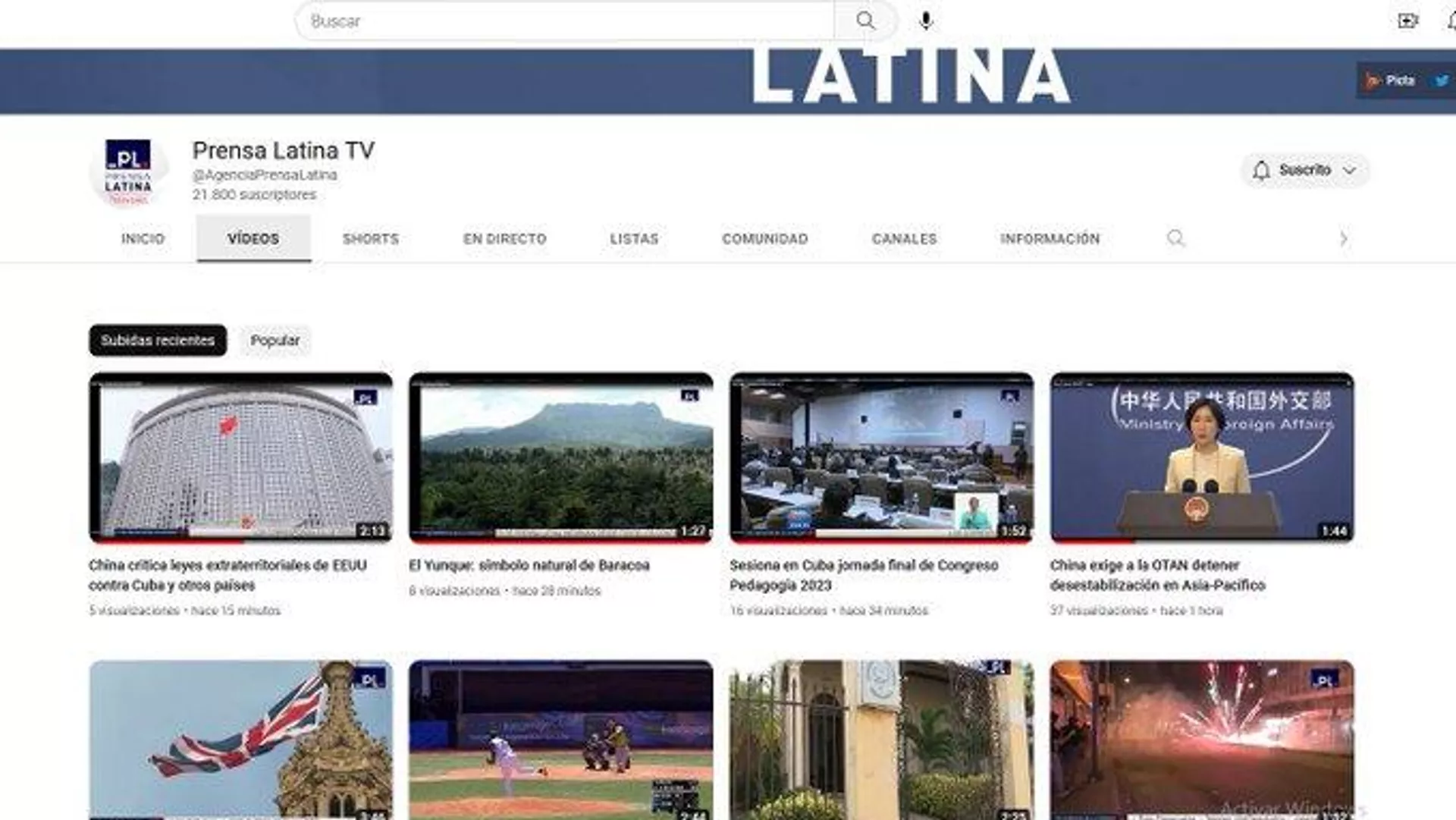Viewport: 1456px width, 820px height.
Task: Click the Prensa Latina channel avatar logo
Action: click(128, 172)
